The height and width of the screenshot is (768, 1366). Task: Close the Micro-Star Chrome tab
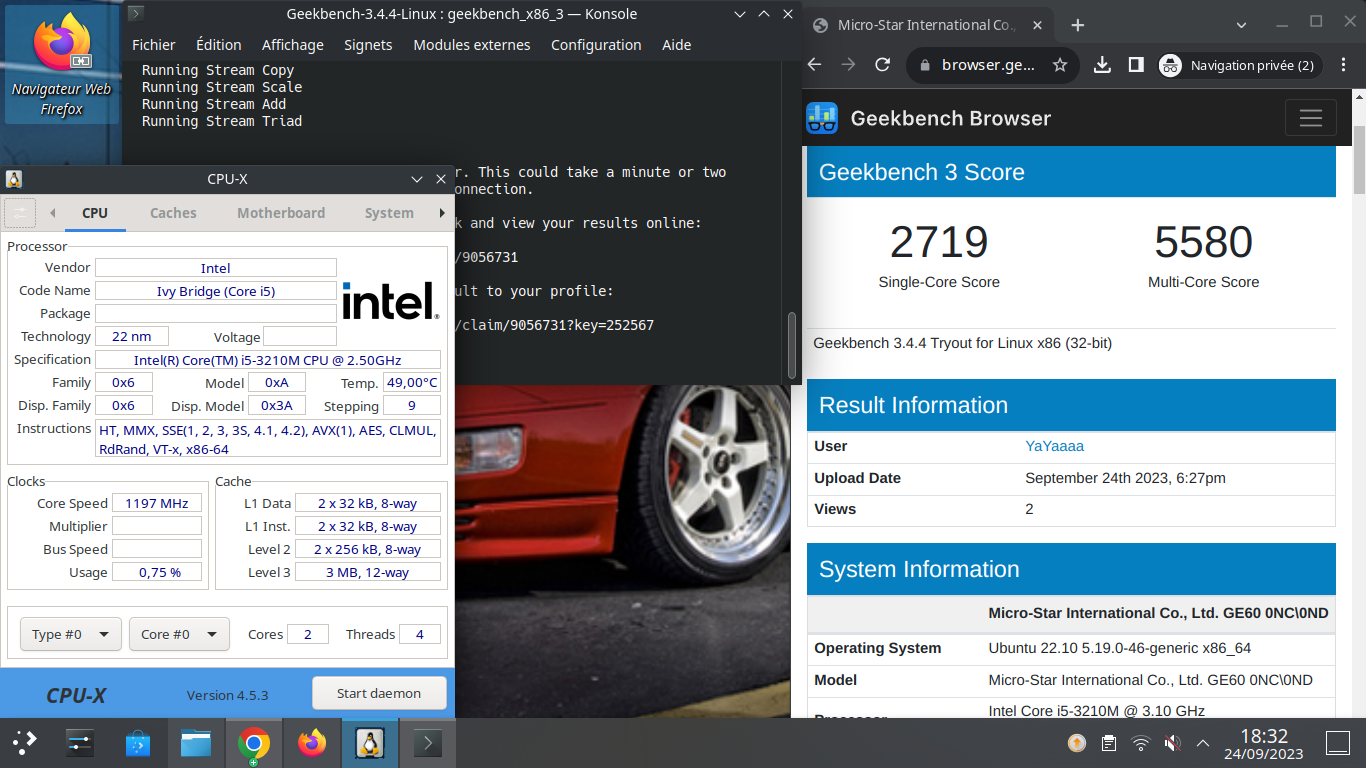tap(1037, 25)
